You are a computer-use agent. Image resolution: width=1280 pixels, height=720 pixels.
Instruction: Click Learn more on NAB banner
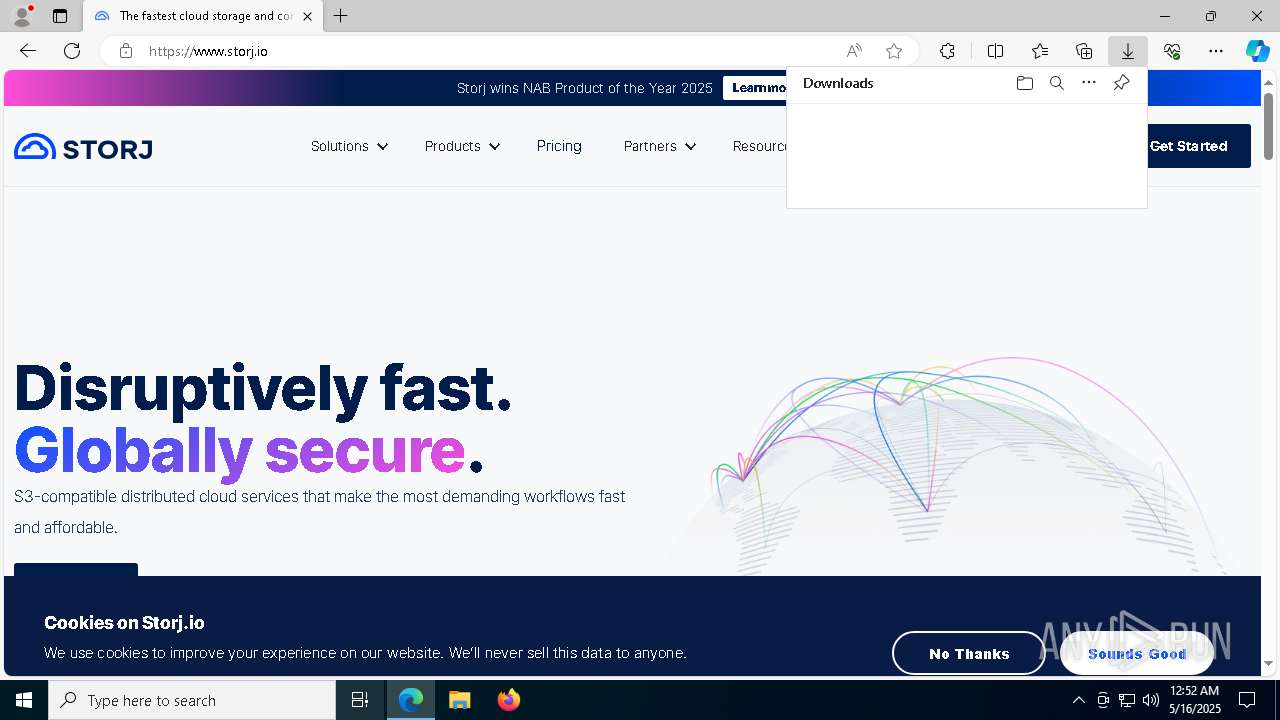[756, 88]
